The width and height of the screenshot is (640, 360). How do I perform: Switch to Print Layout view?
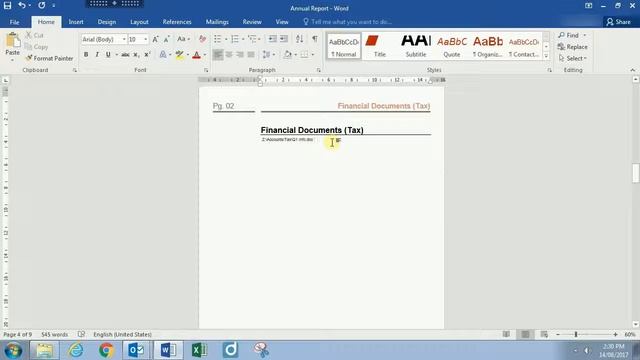525,334
